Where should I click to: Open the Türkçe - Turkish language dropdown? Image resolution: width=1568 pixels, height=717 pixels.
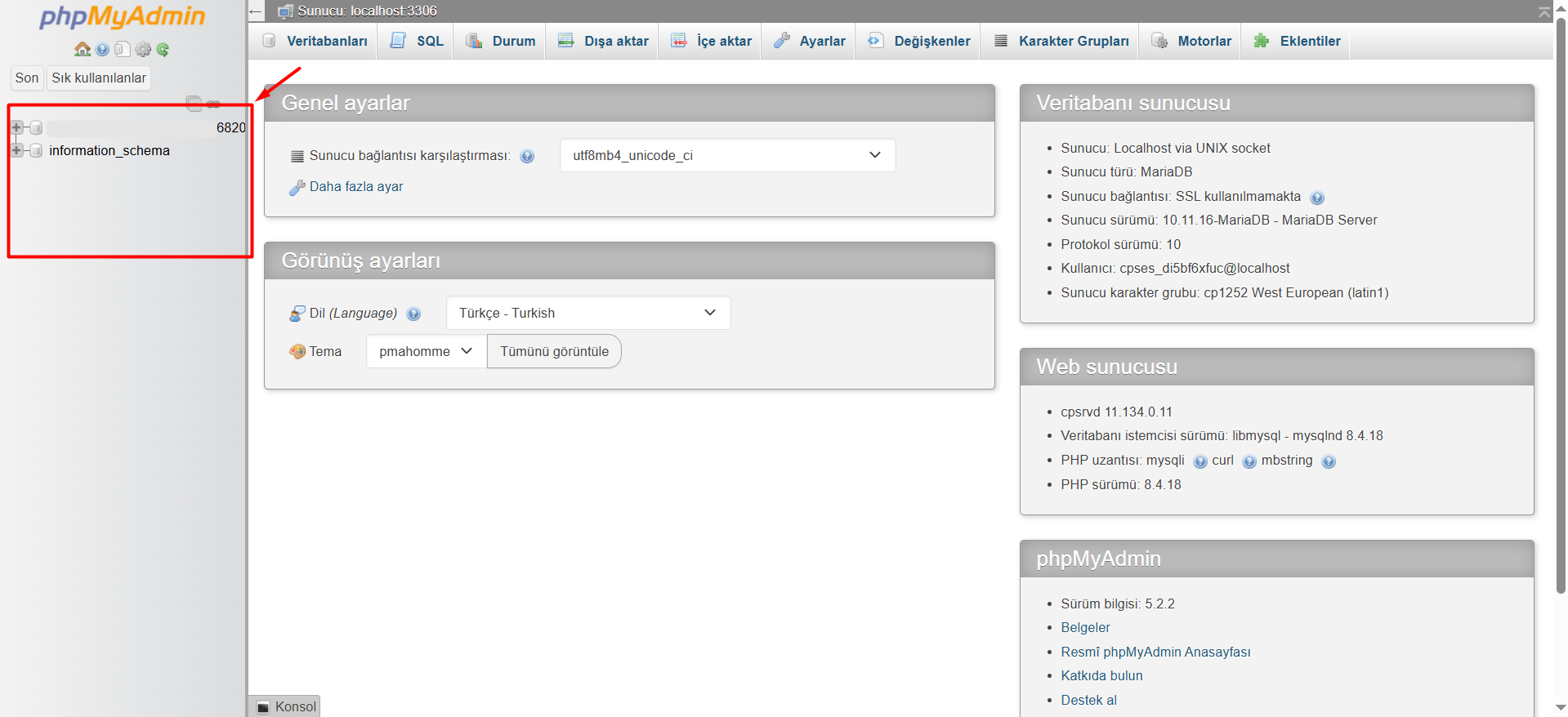pos(587,313)
